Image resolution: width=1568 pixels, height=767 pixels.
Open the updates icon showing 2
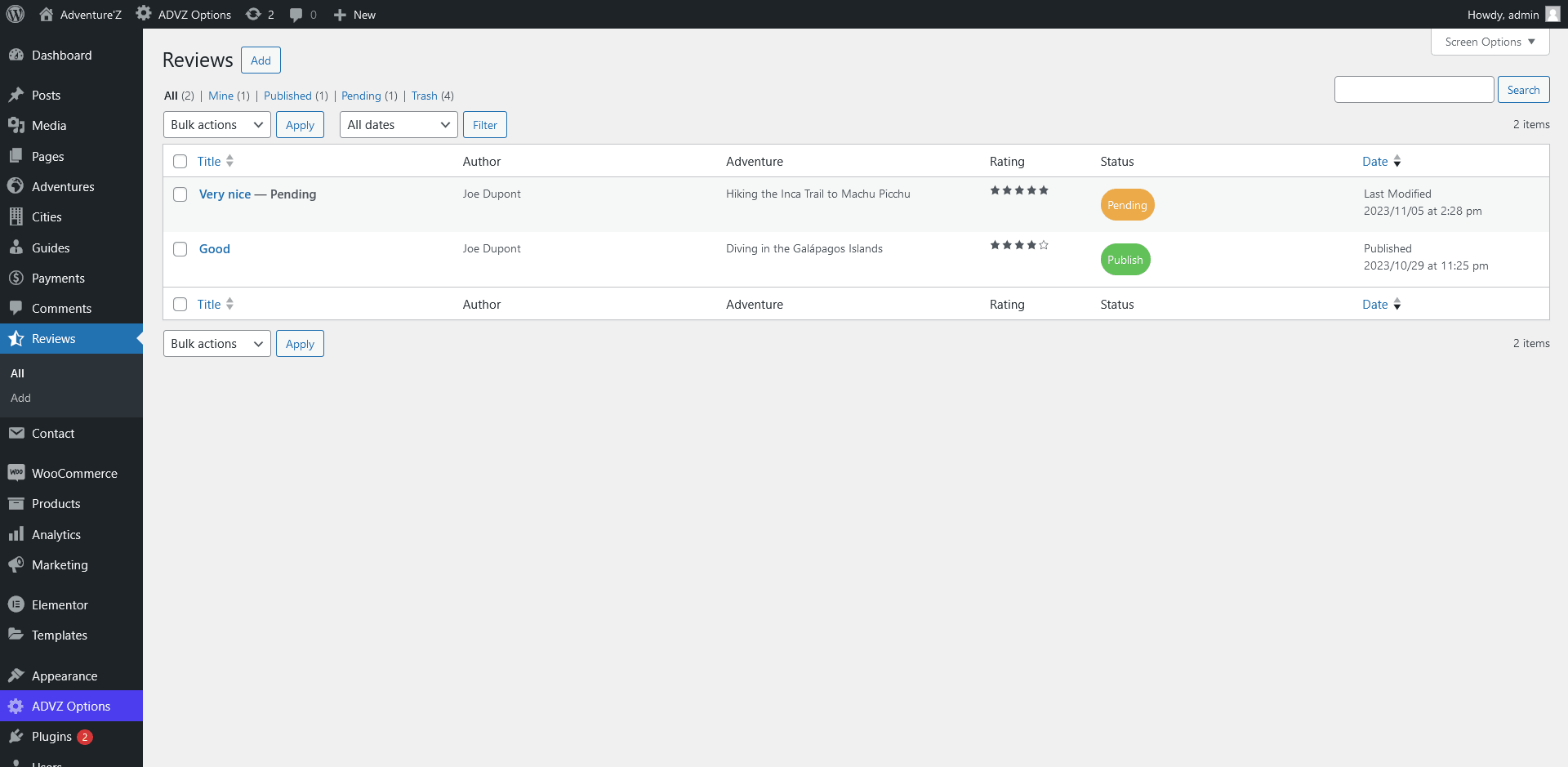coord(253,14)
